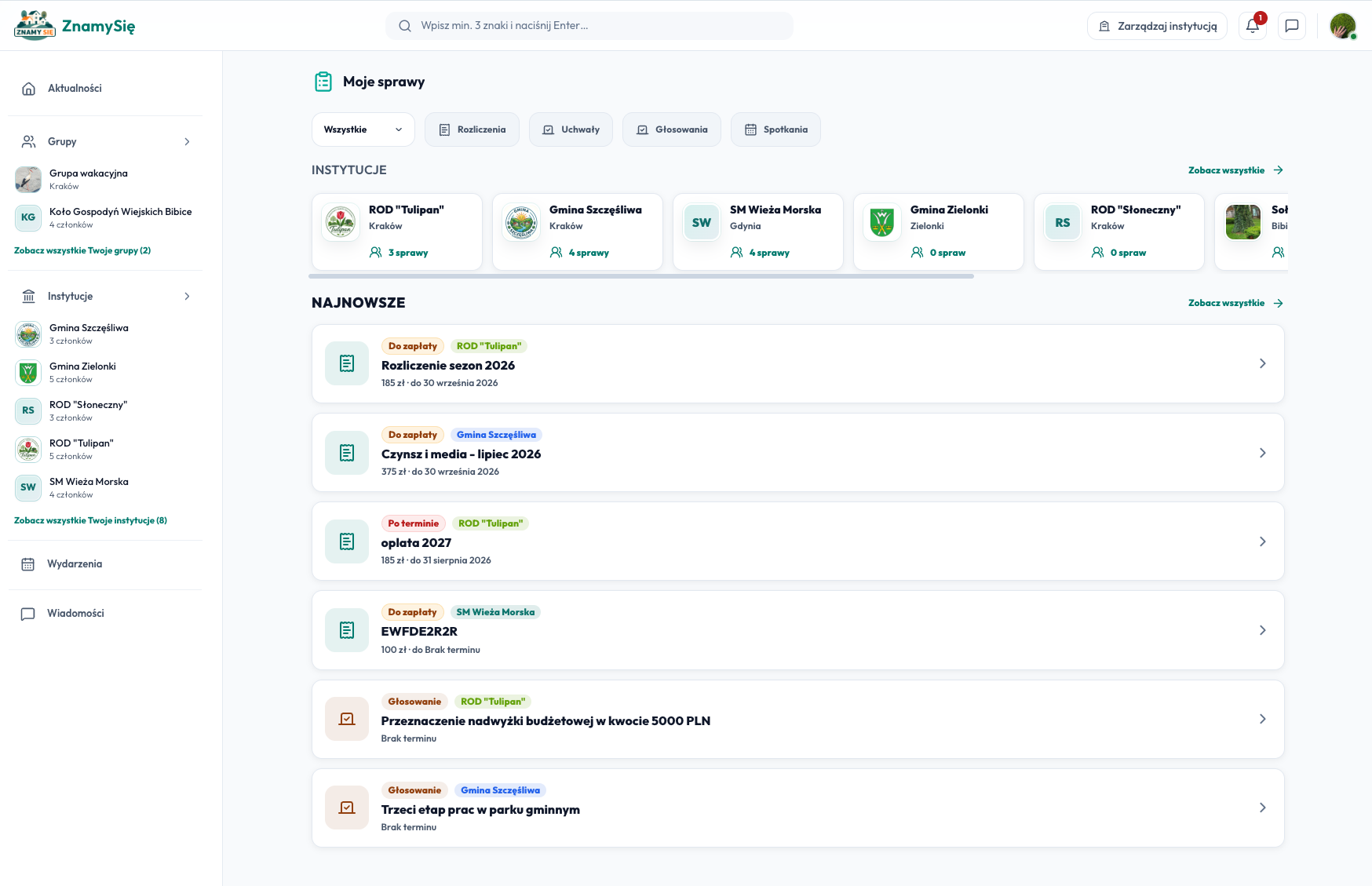Click the SW avatar in sidebar
Screen dimensions: 1372x886
[28, 487]
